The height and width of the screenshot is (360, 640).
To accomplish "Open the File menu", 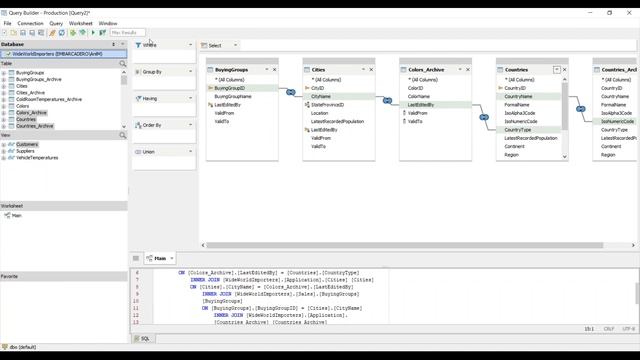I will 7,23.
